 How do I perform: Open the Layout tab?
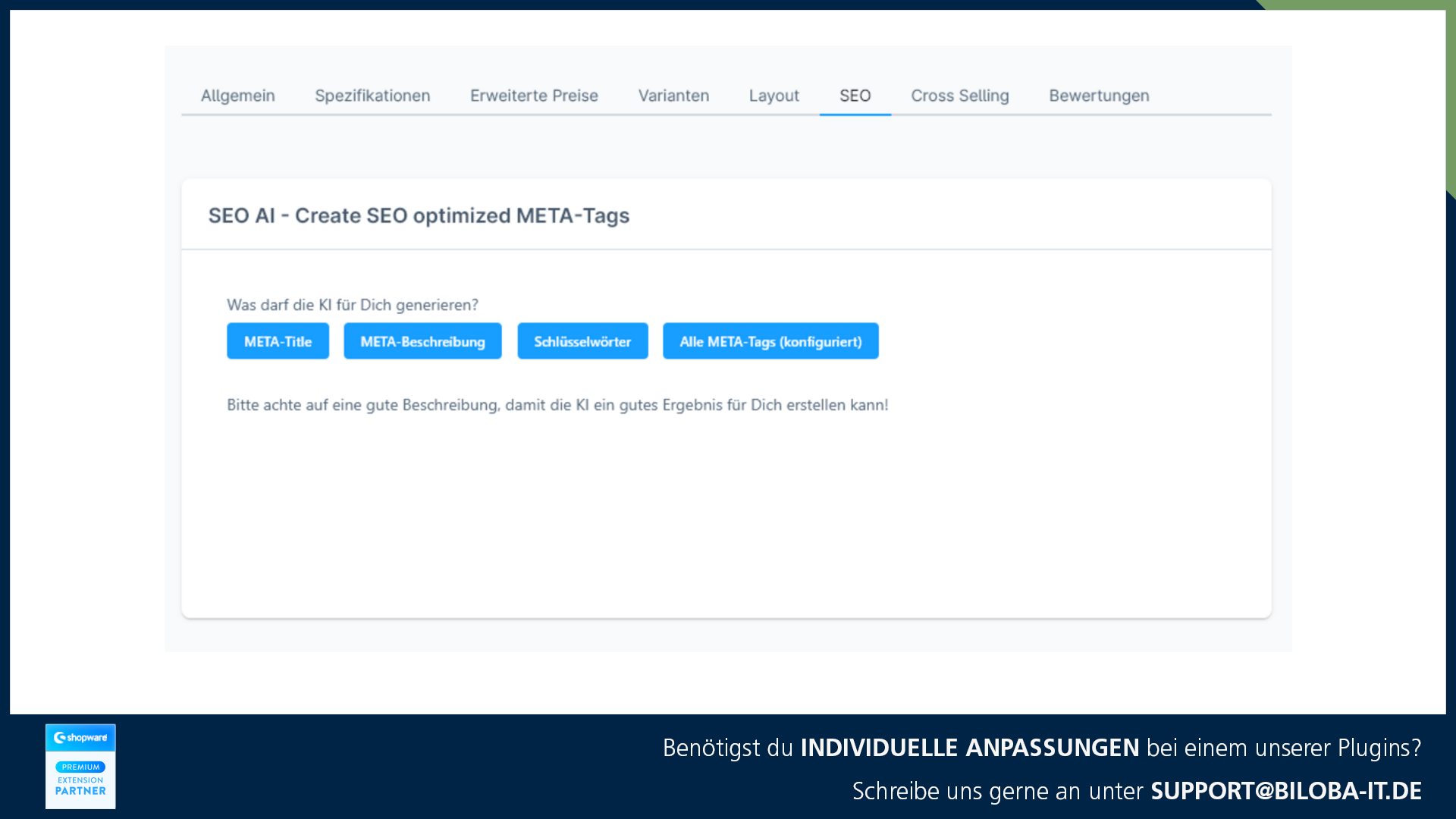pos(774,94)
